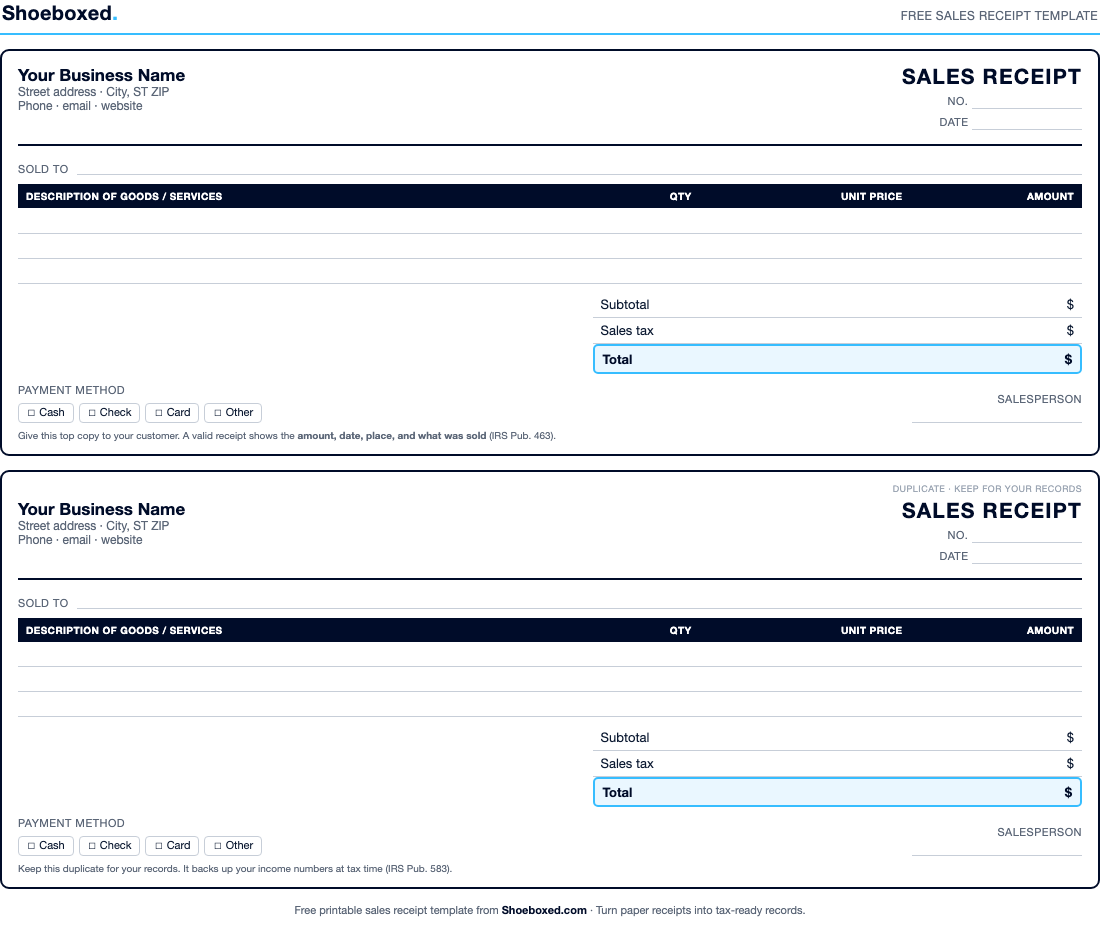Open the Shoeboxed.com link in the footer

pyautogui.click(x=544, y=910)
